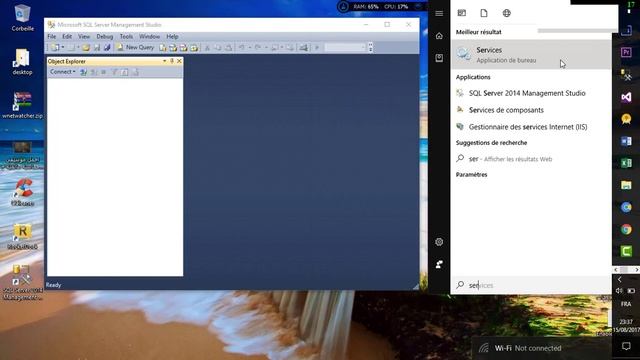
Task: Open the Edit menu in SSMS
Action: 67,37
